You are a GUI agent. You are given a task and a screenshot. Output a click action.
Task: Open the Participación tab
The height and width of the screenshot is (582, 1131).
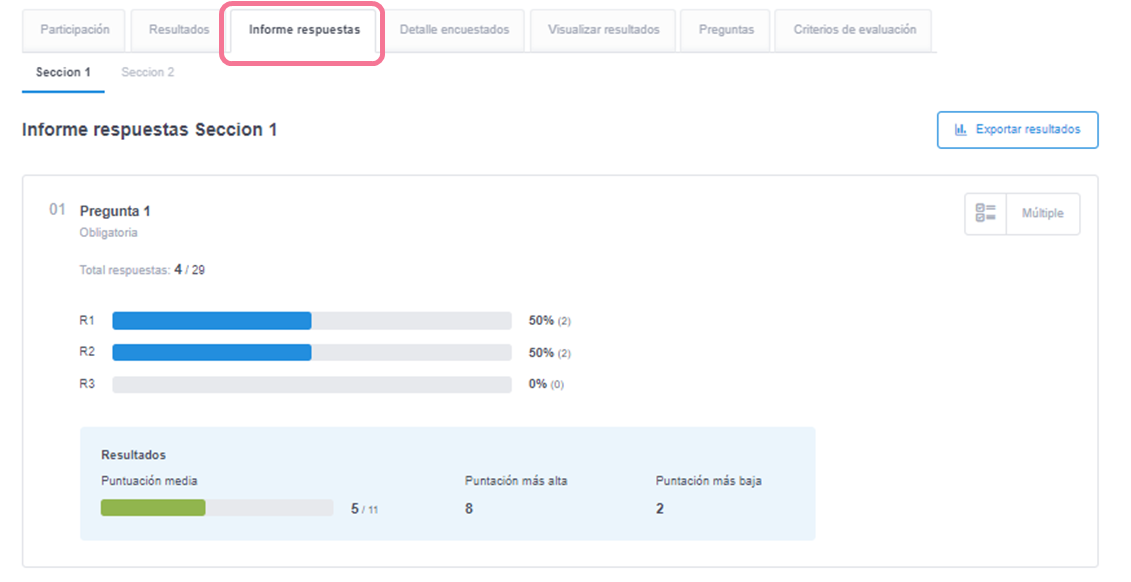(x=75, y=30)
